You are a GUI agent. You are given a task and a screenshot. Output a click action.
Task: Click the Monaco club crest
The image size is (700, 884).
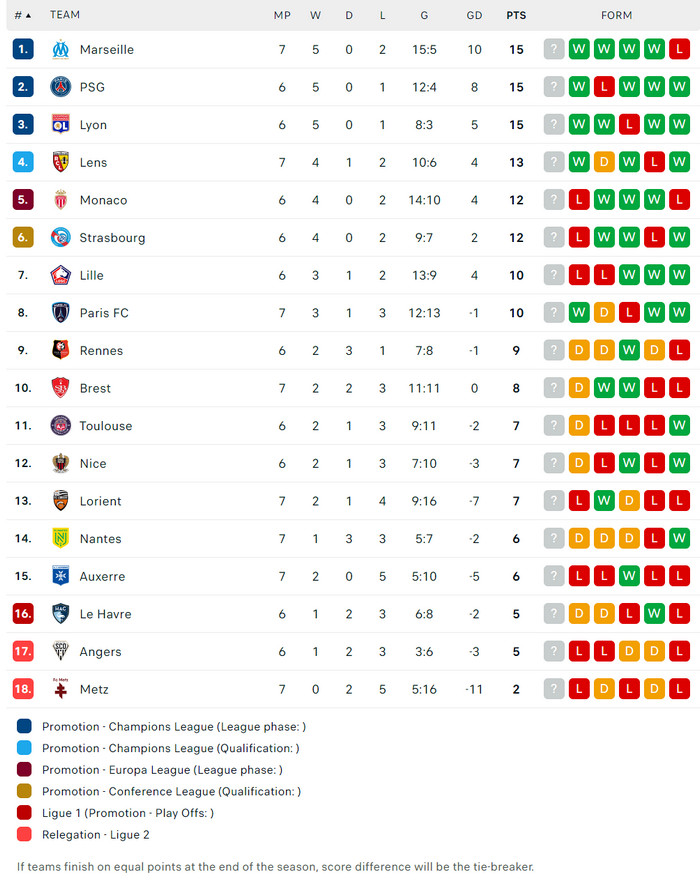61,200
